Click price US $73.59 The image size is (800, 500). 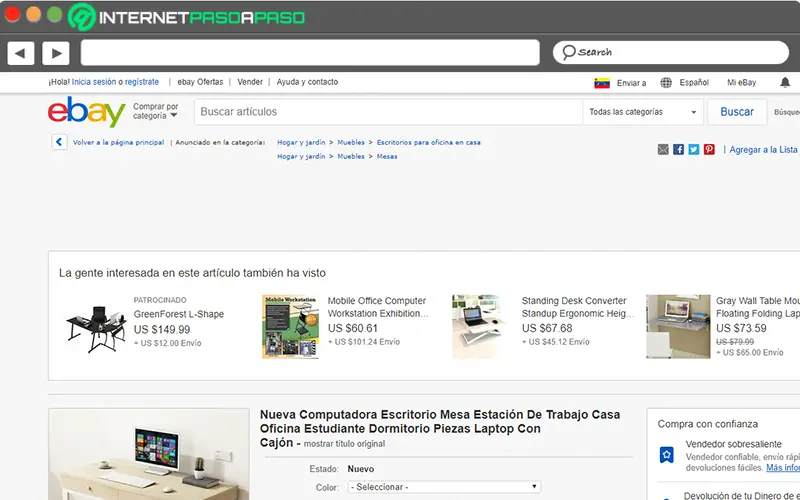point(741,328)
